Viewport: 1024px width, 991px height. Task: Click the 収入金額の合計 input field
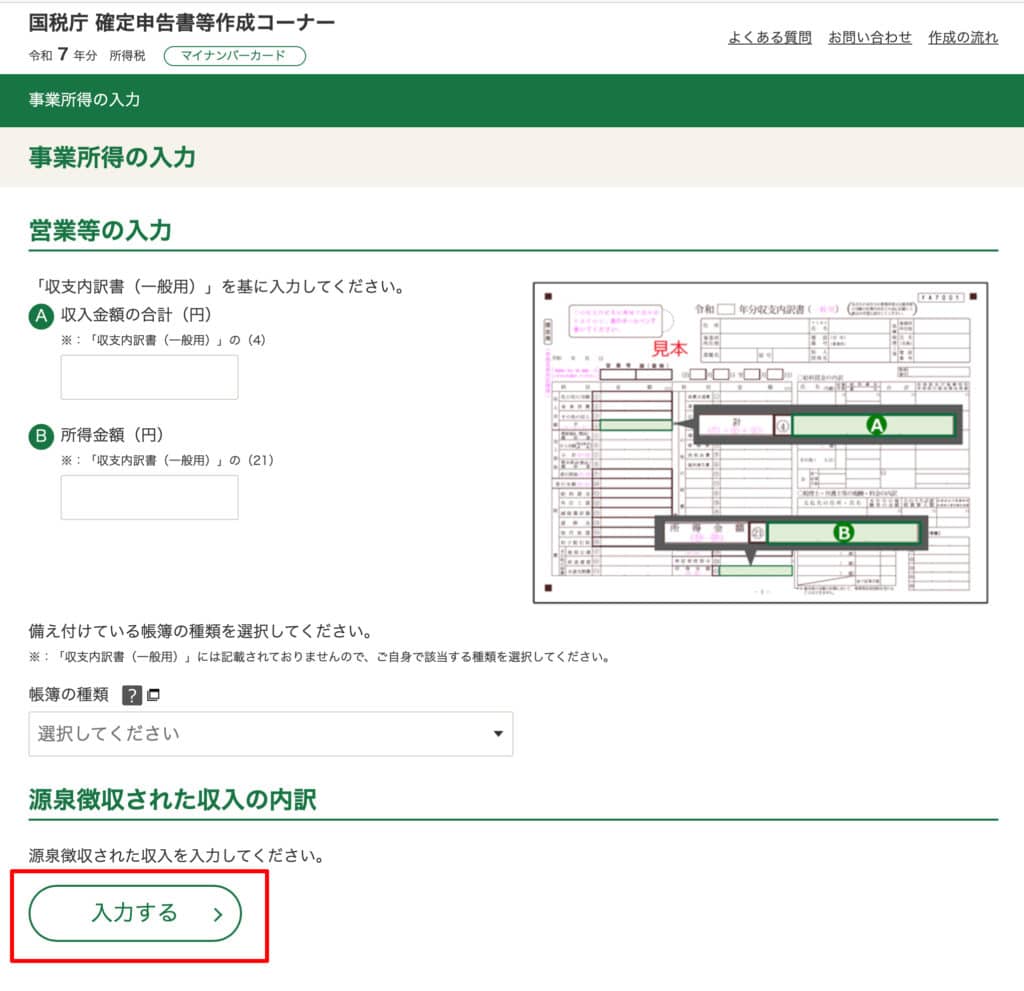pyautogui.click(x=149, y=377)
